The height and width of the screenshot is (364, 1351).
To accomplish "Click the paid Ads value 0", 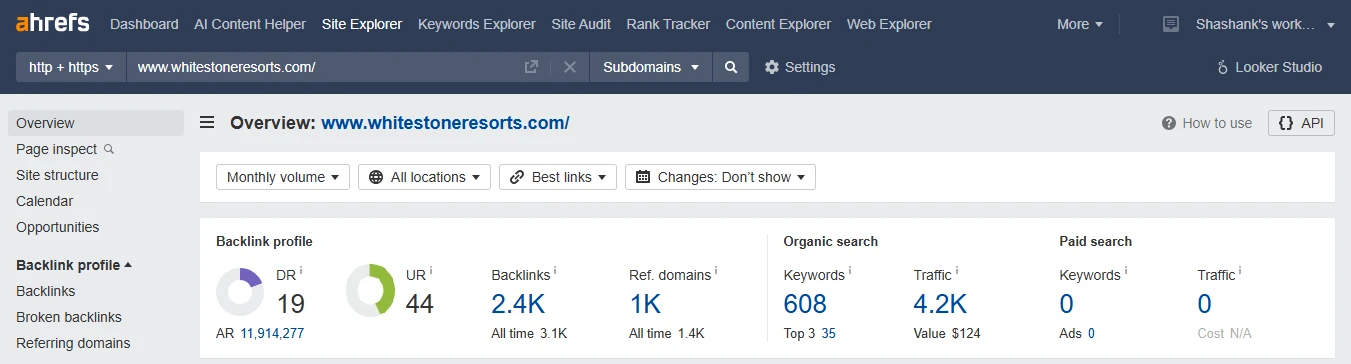I will point(1091,333).
